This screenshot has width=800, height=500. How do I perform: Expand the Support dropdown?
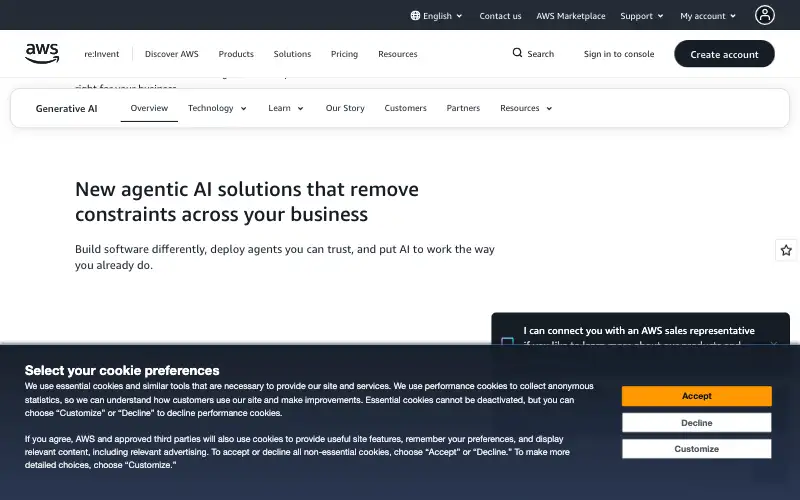click(642, 16)
